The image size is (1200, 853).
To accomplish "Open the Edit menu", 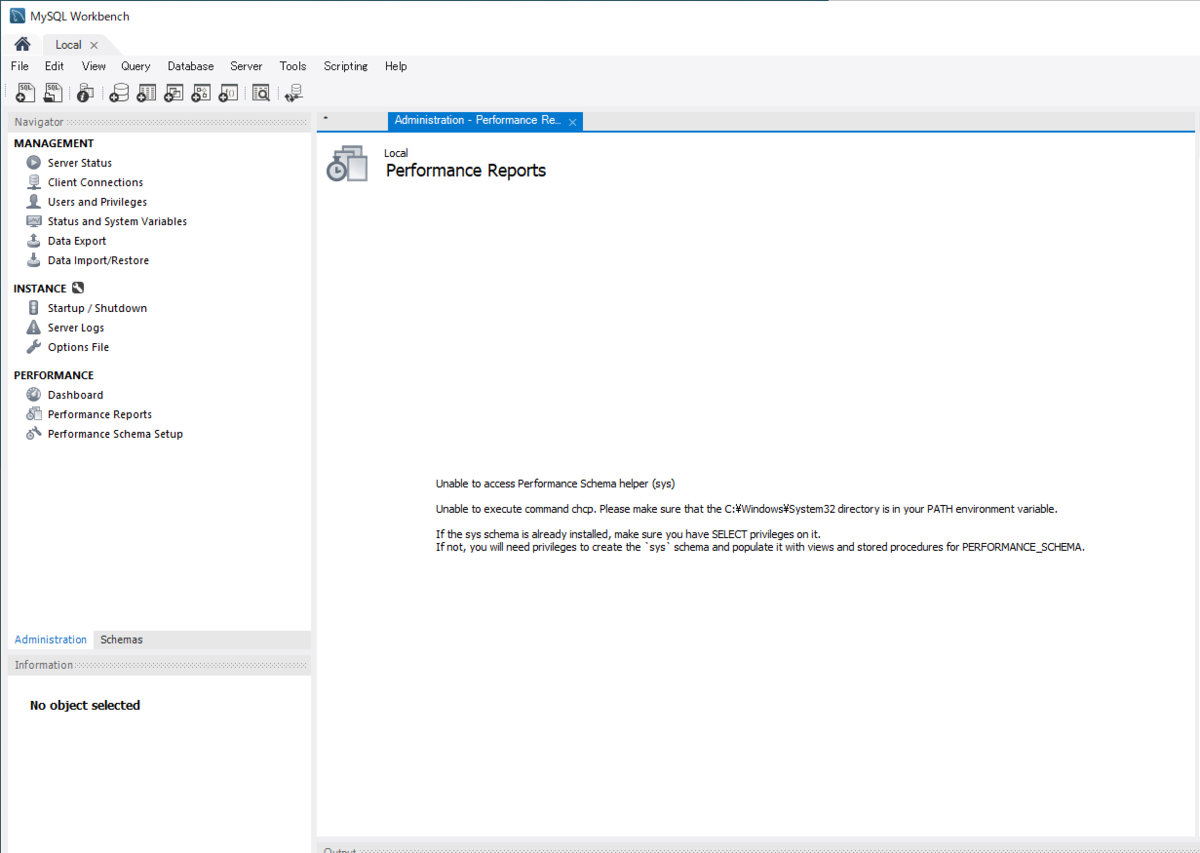I will coord(54,66).
